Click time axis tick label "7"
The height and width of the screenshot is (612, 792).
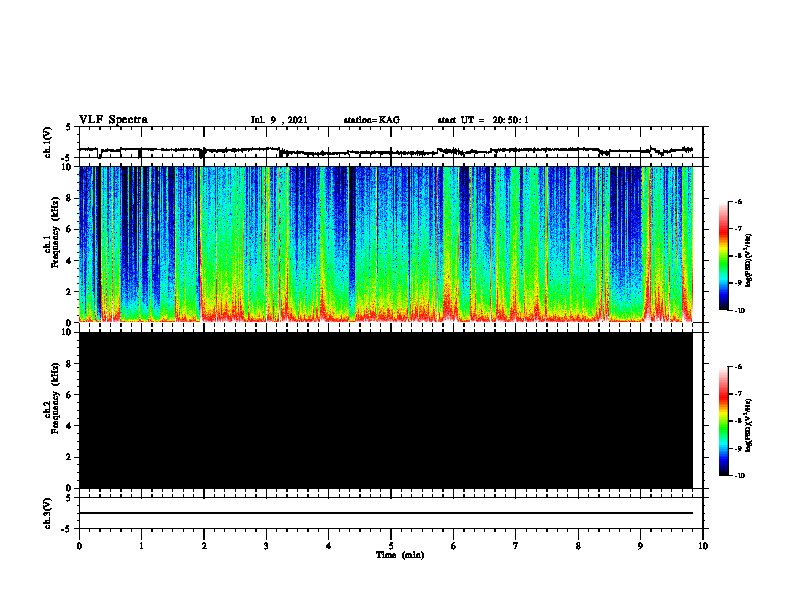pos(516,546)
